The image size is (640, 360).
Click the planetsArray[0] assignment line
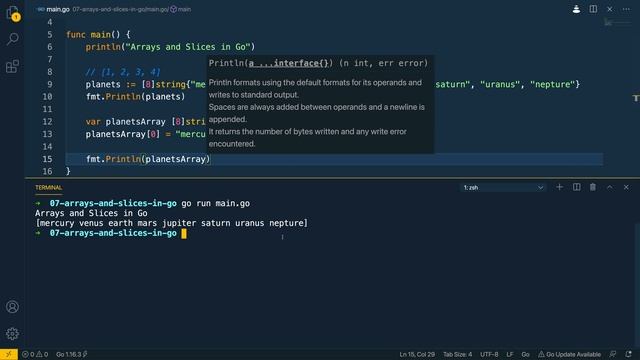point(145,134)
